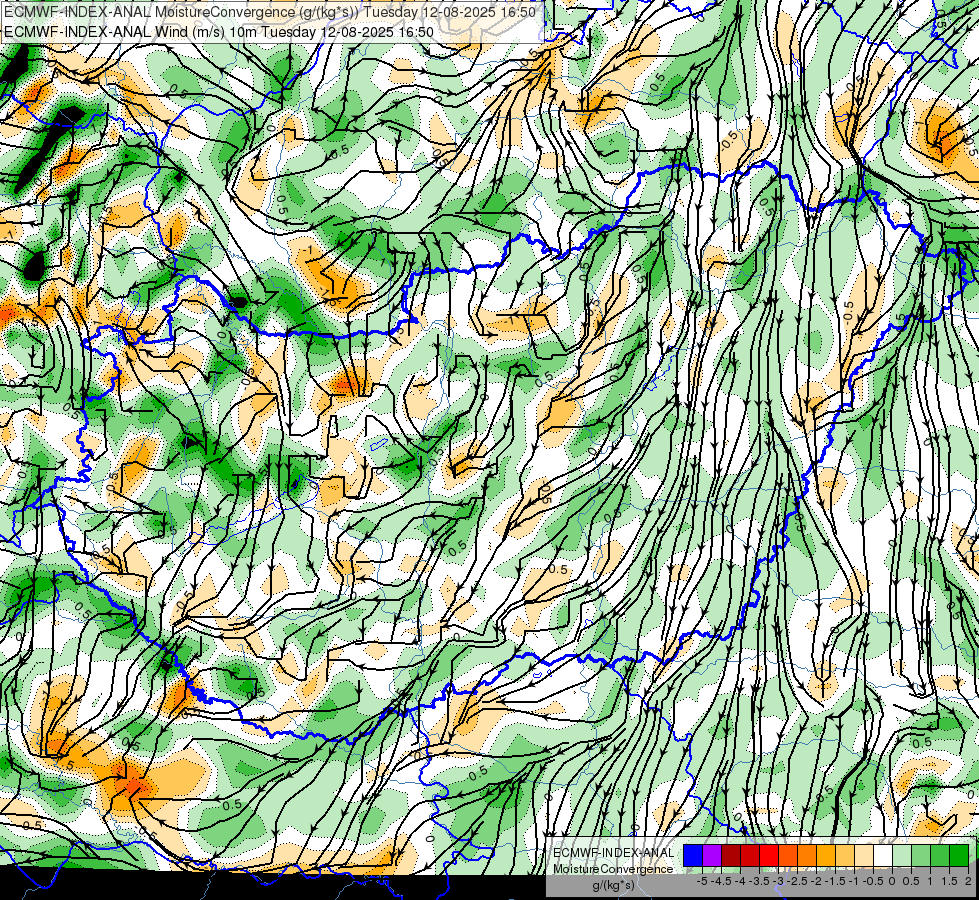Click the '-3' legend scale value
Viewport: 979px width, 900px height.
click(778, 881)
